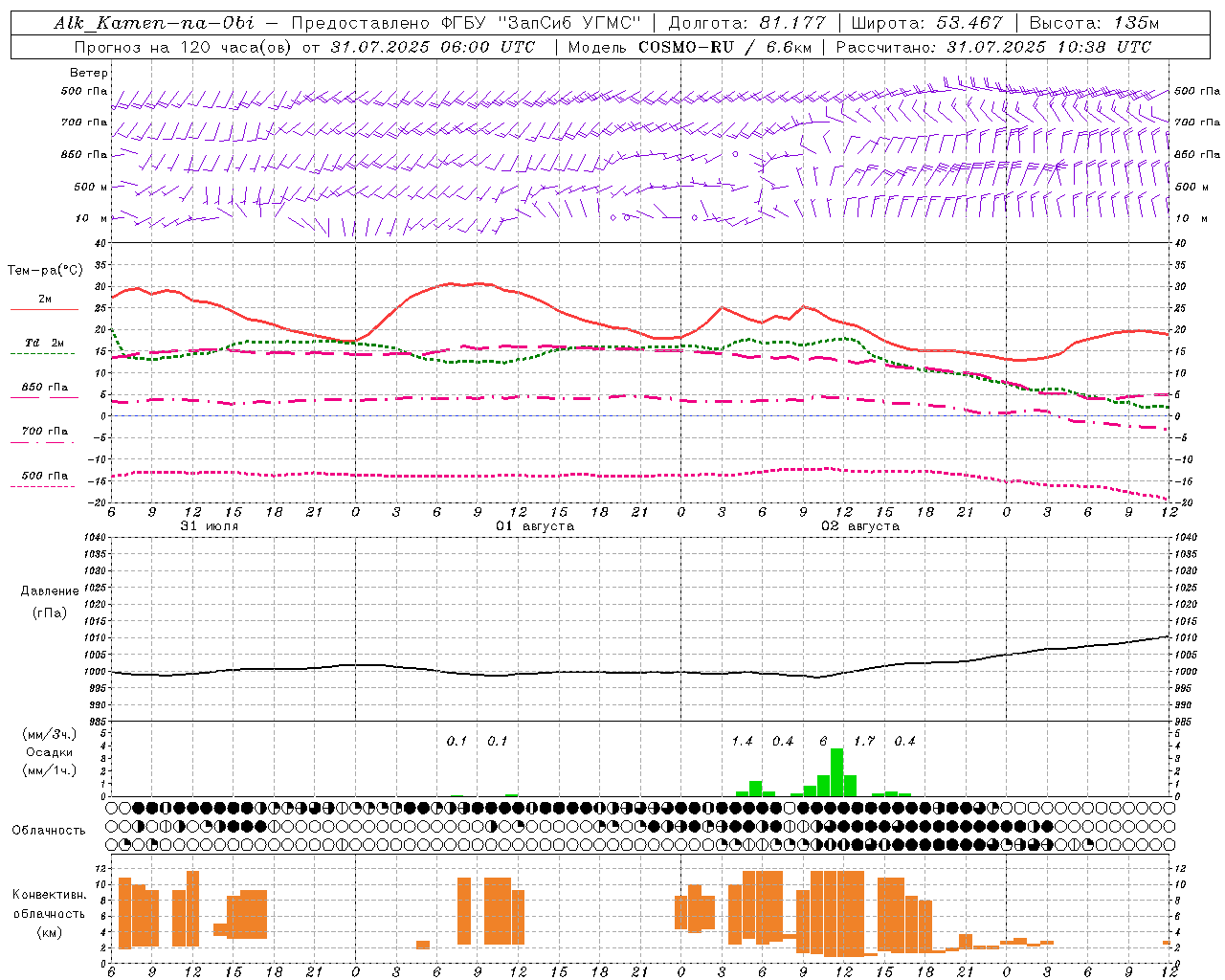Click the Давление panel label
The image size is (1225, 980).
pos(50,591)
